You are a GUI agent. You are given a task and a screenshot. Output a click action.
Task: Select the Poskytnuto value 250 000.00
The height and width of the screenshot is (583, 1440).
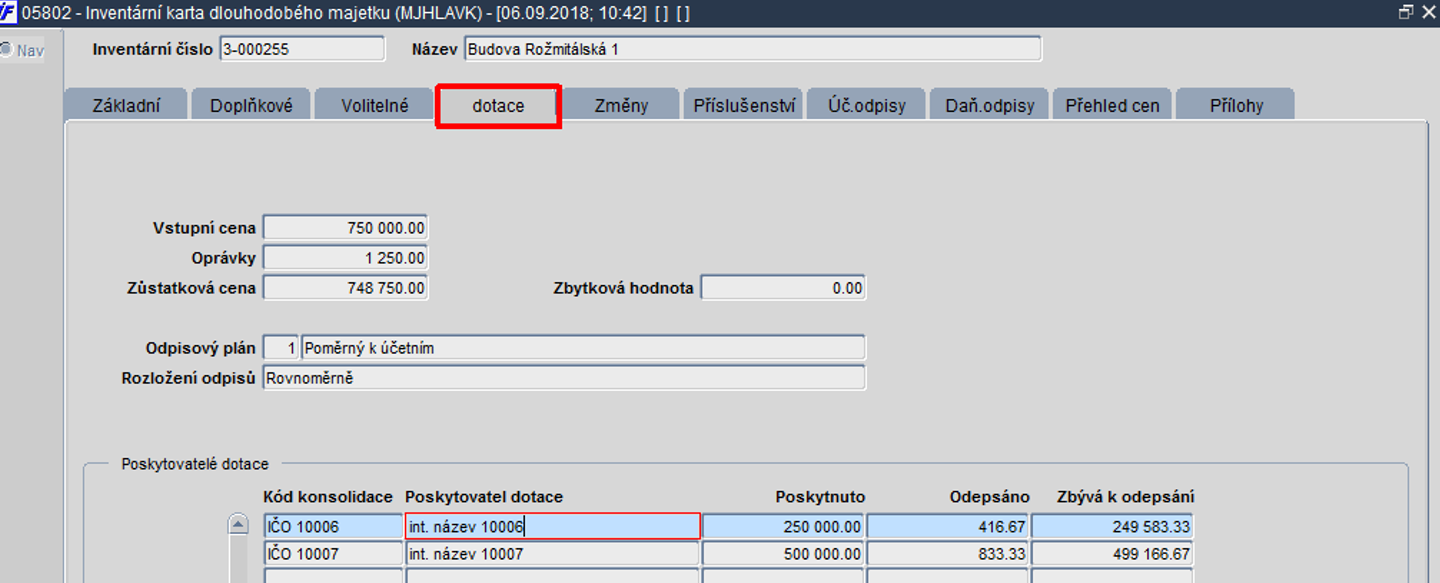click(783, 526)
